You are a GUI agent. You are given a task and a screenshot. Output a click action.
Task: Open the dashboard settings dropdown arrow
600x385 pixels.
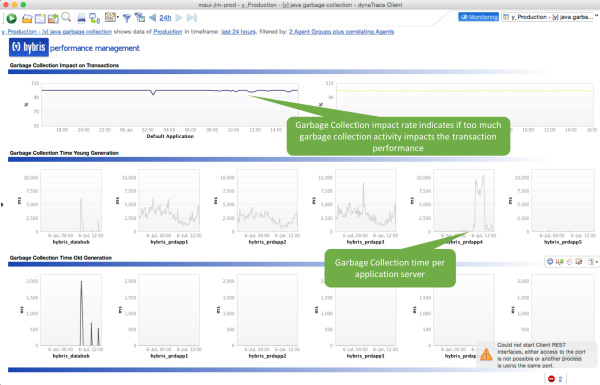117,17
